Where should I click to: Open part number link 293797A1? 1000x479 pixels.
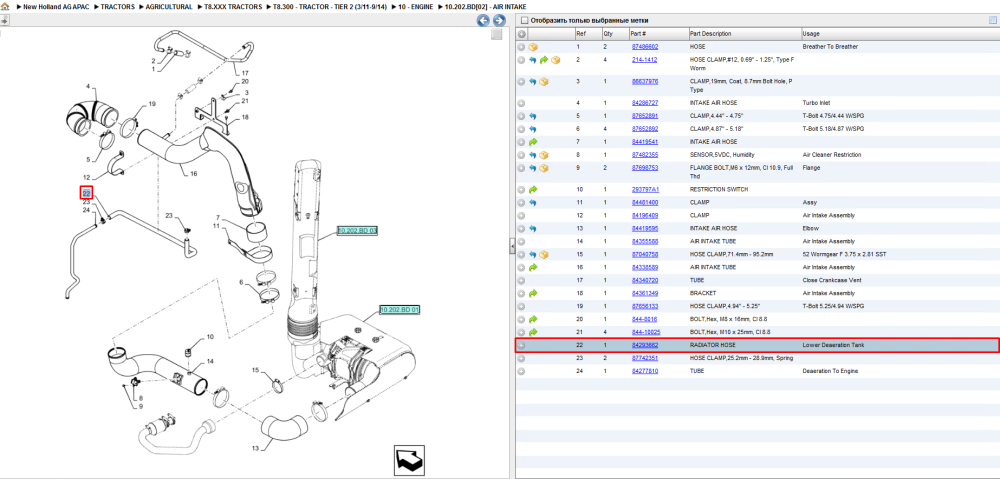click(x=645, y=189)
